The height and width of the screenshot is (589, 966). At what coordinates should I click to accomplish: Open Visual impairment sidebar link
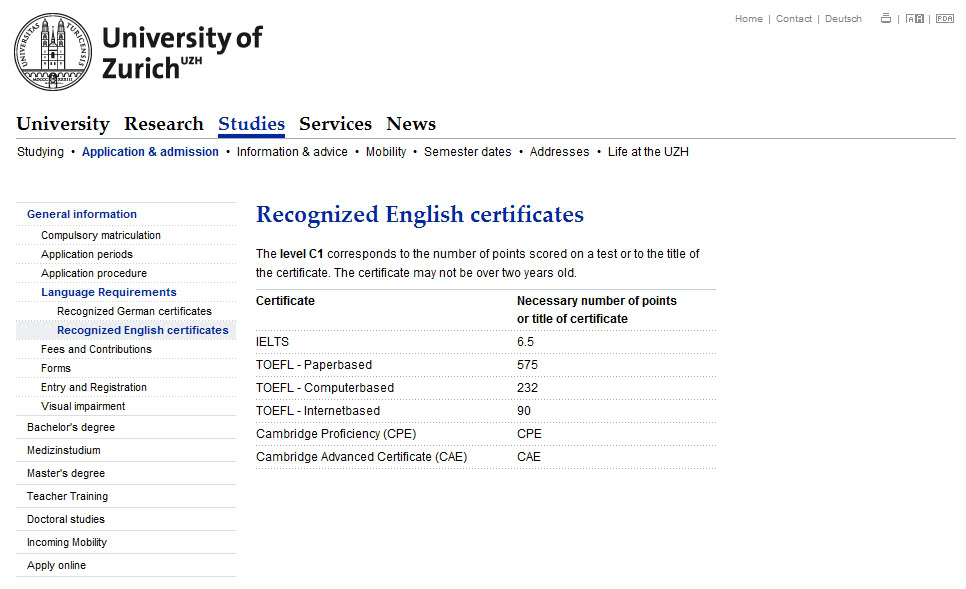coord(83,407)
